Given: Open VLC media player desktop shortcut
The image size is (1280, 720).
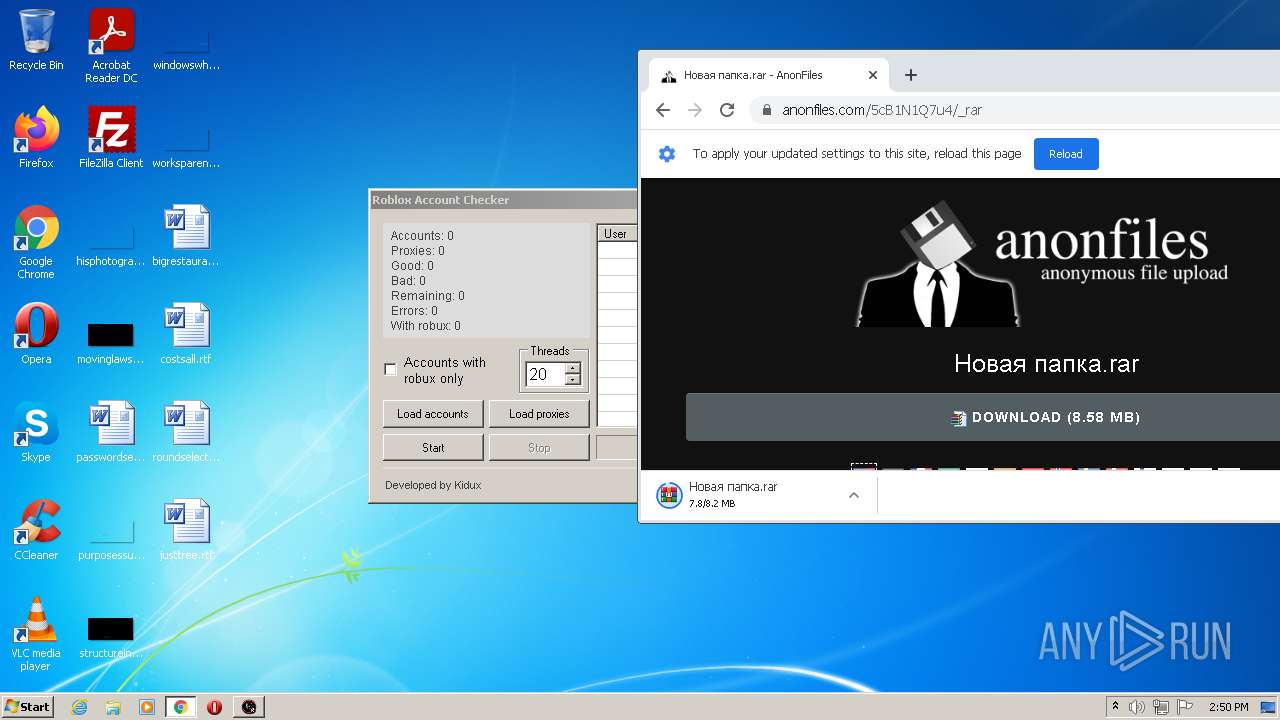Looking at the screenshot, I should pyautogui.click(x=36, y=634).
